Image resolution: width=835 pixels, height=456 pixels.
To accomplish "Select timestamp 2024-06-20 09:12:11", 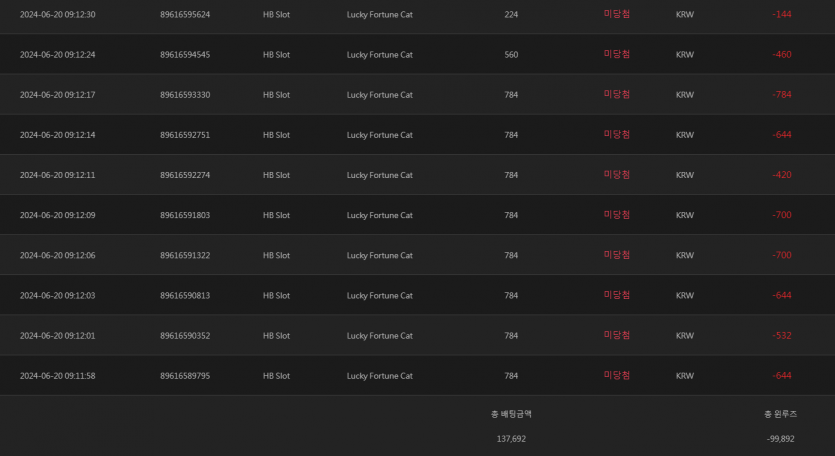I will (58, 175).
